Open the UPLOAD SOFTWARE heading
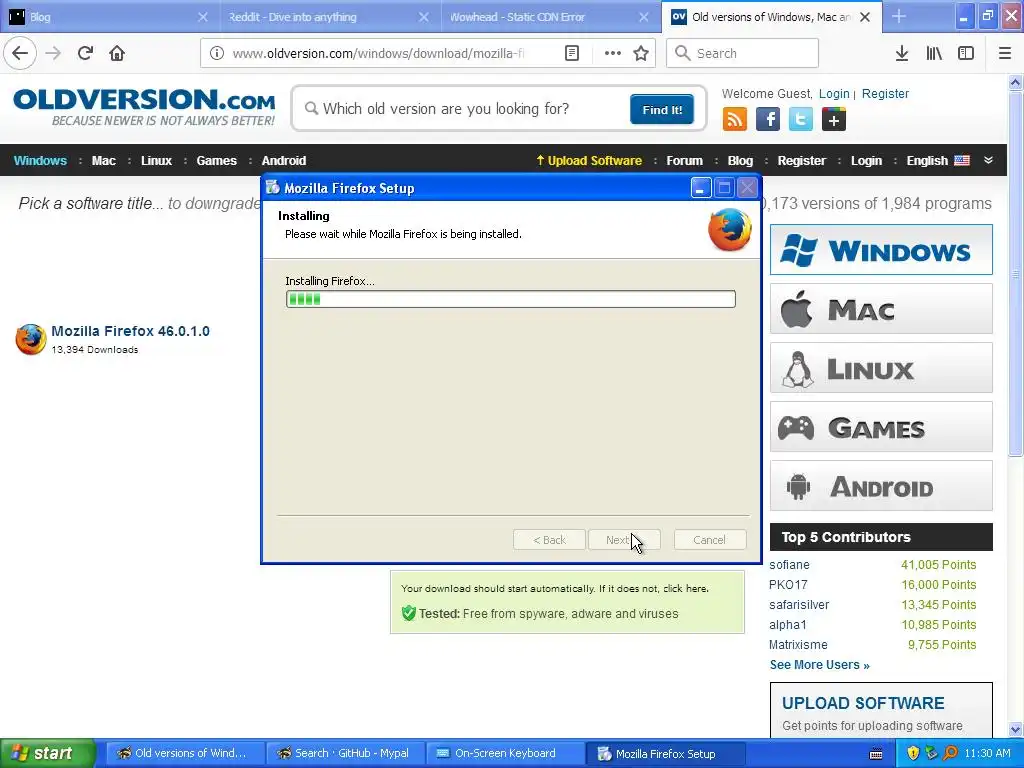 (863, 703)
